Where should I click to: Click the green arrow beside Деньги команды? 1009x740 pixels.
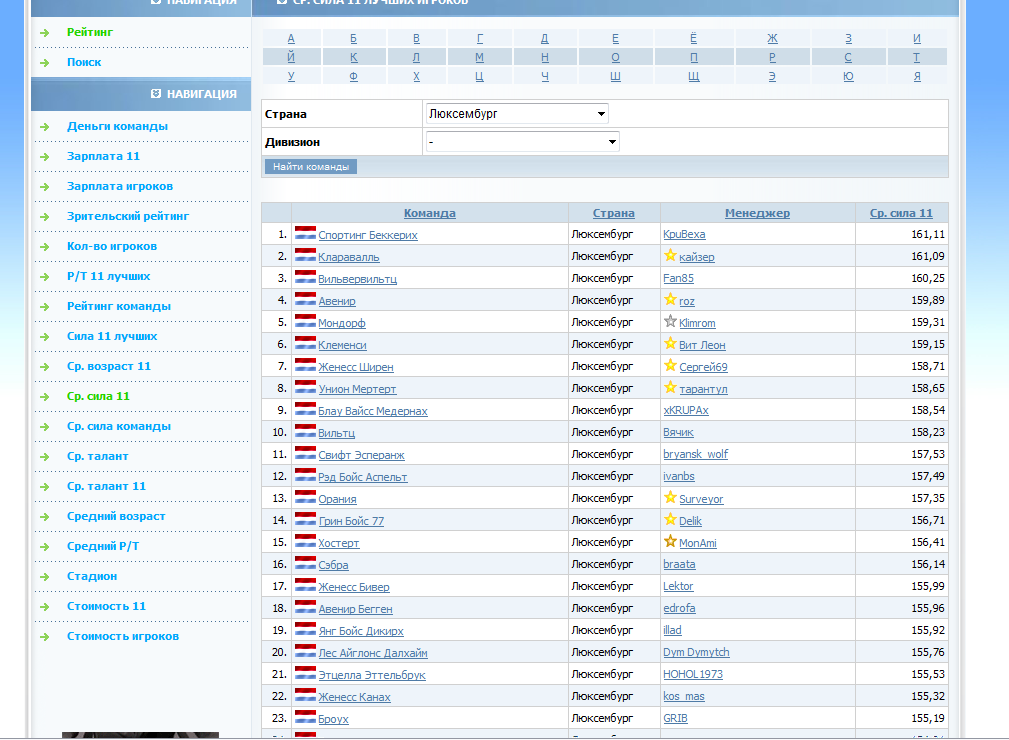(x=44, y=127)
